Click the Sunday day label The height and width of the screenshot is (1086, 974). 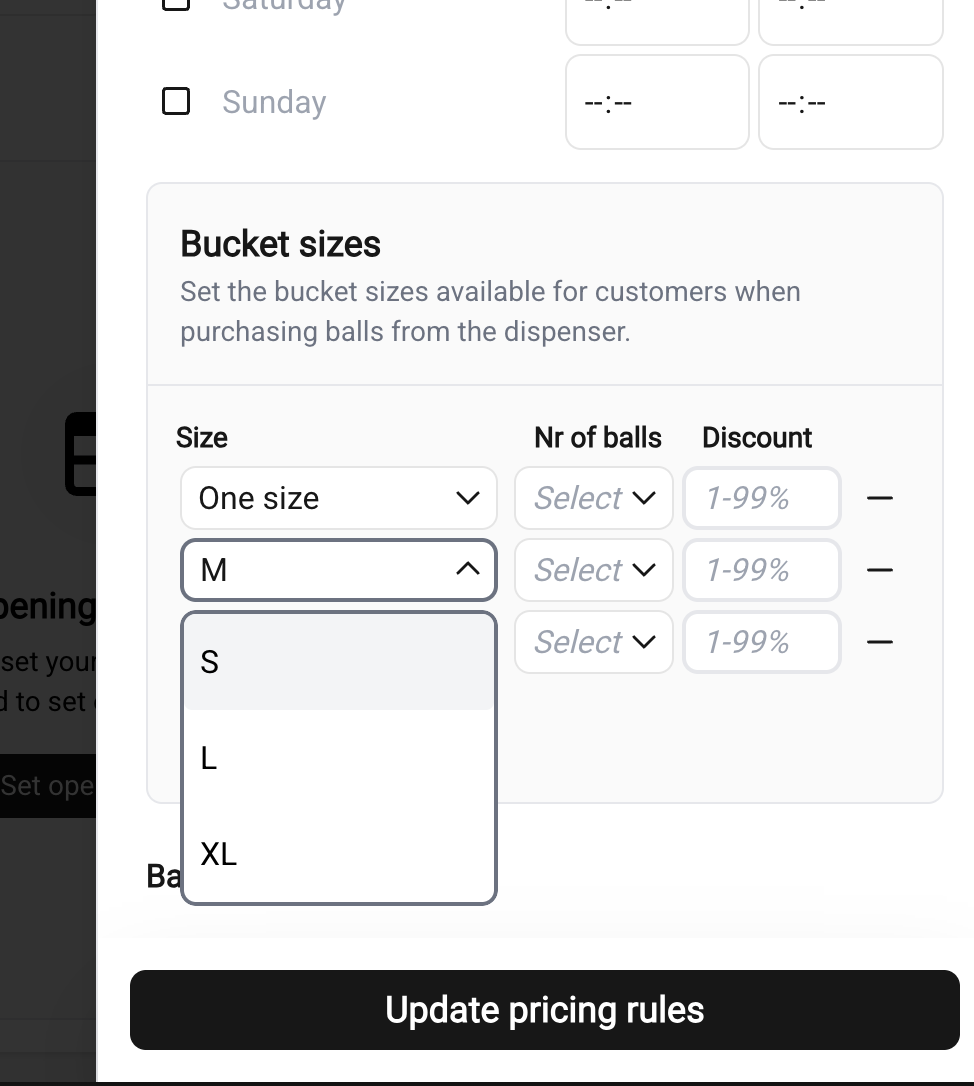[x=274, y=102]
